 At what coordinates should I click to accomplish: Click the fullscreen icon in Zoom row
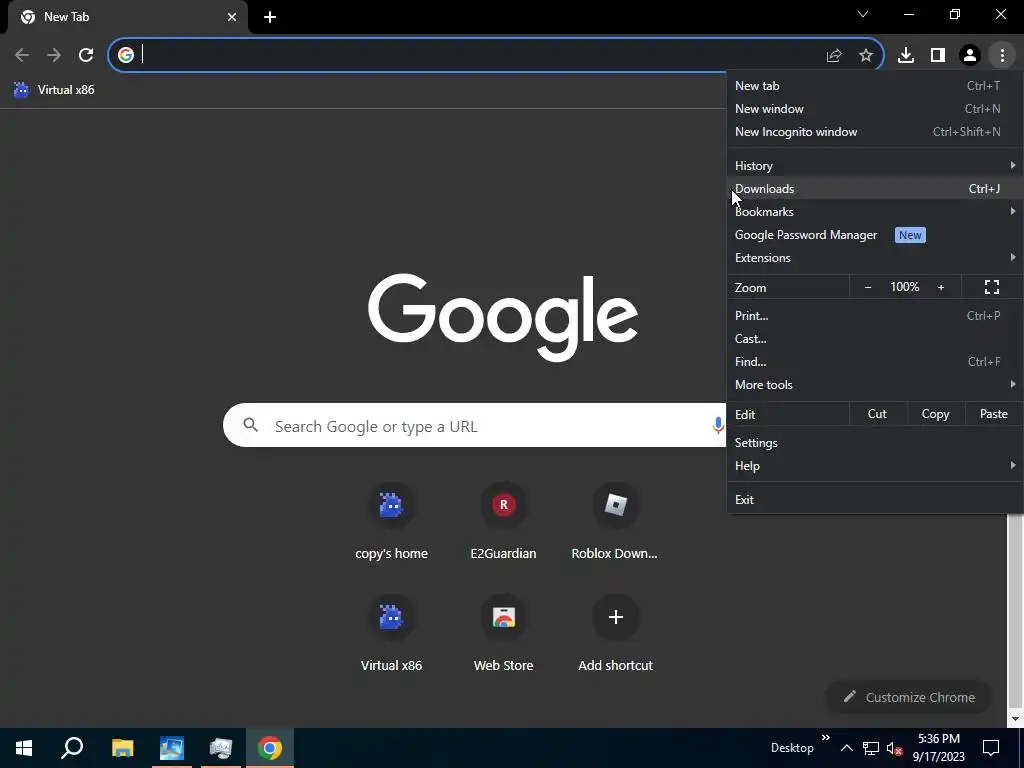coord(992,287)
